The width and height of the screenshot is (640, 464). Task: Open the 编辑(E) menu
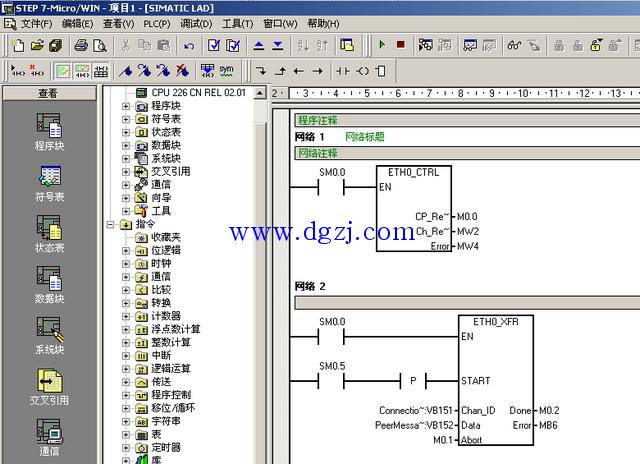click(78, 24)
